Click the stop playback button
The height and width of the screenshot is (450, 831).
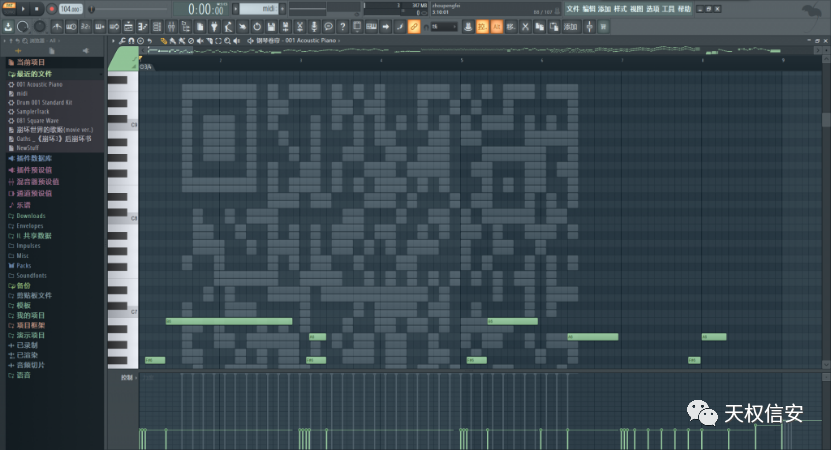[37, 9]
